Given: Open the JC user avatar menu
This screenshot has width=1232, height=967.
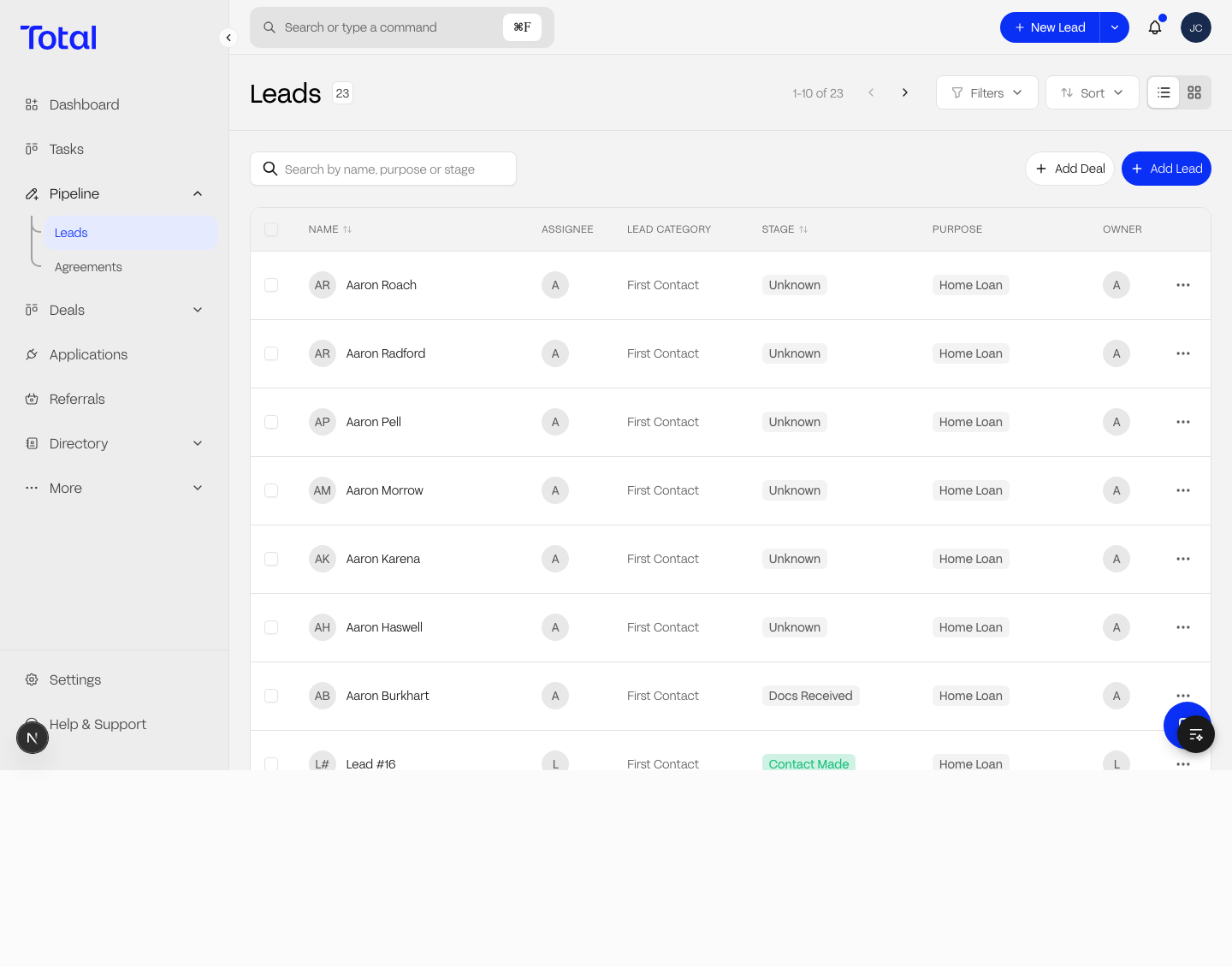Looking at the screenshot, I should pyautogui.click(x=1195, y=27).
